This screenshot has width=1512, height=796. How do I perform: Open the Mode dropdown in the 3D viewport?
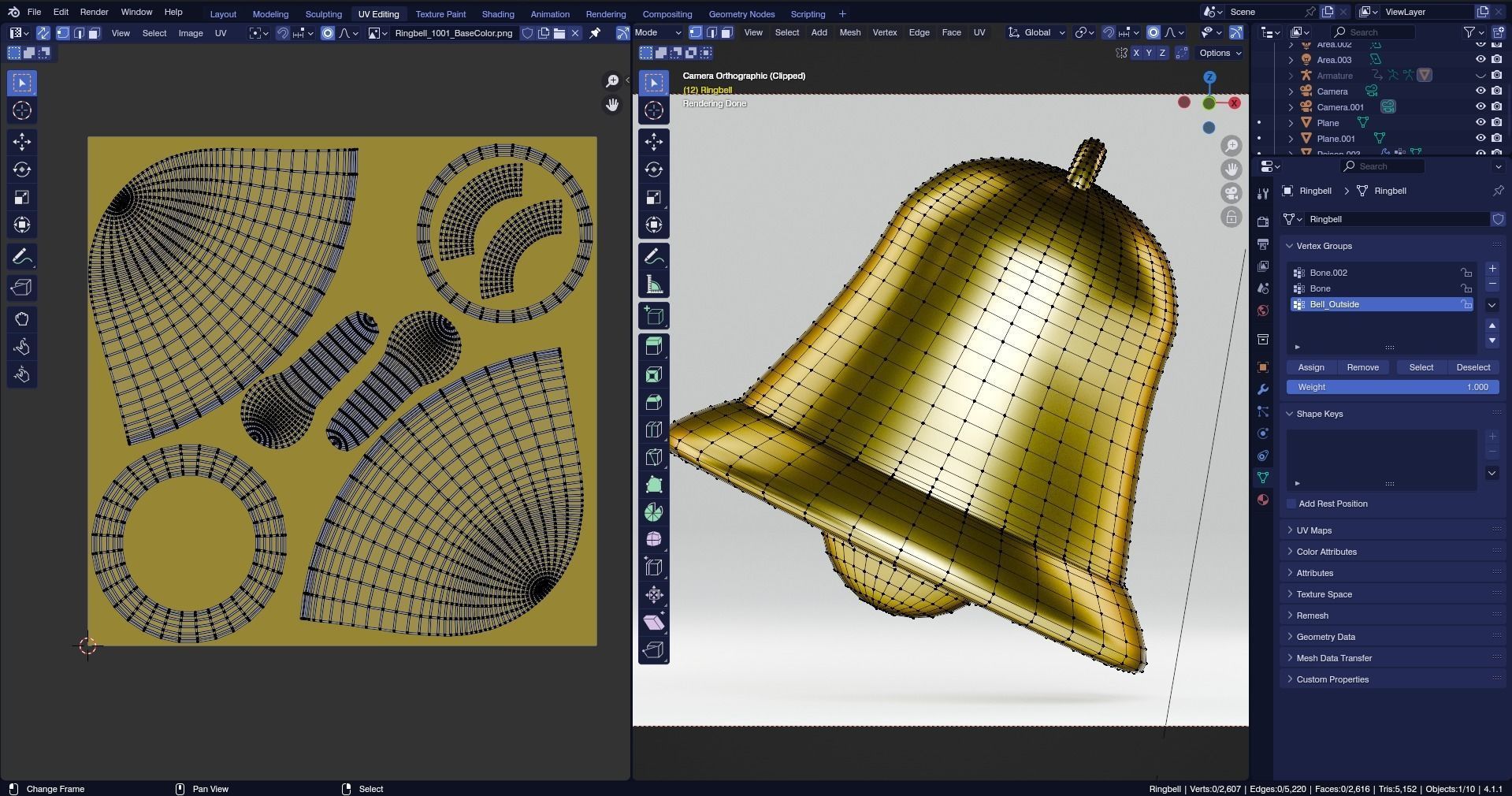click(657, 32)
